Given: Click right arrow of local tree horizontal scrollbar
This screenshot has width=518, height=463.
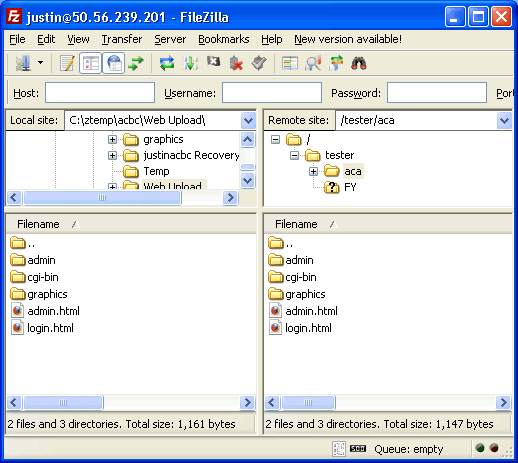Looking at the screenshot, I should coord(230,198).
